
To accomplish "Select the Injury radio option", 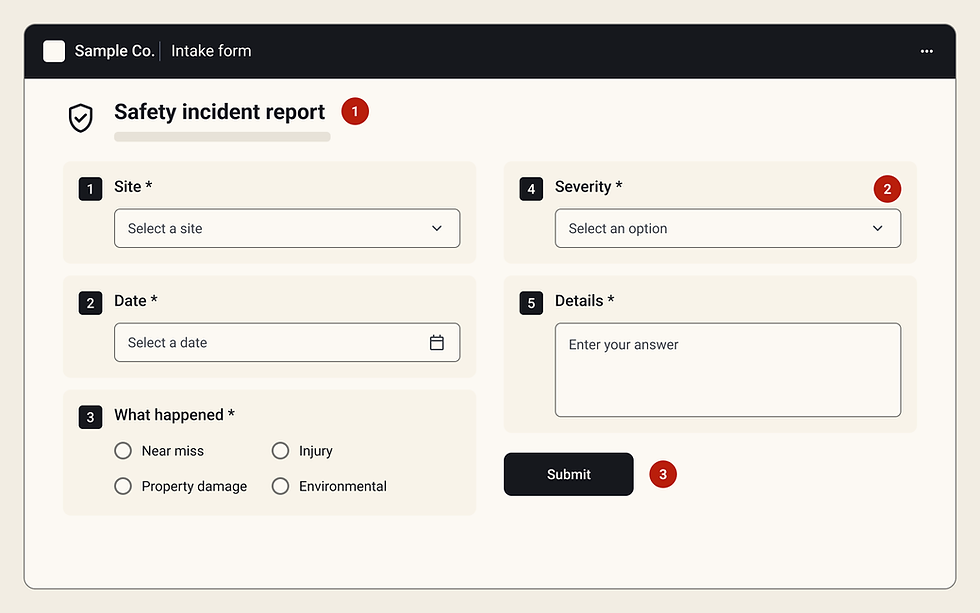I will (281, 451).
